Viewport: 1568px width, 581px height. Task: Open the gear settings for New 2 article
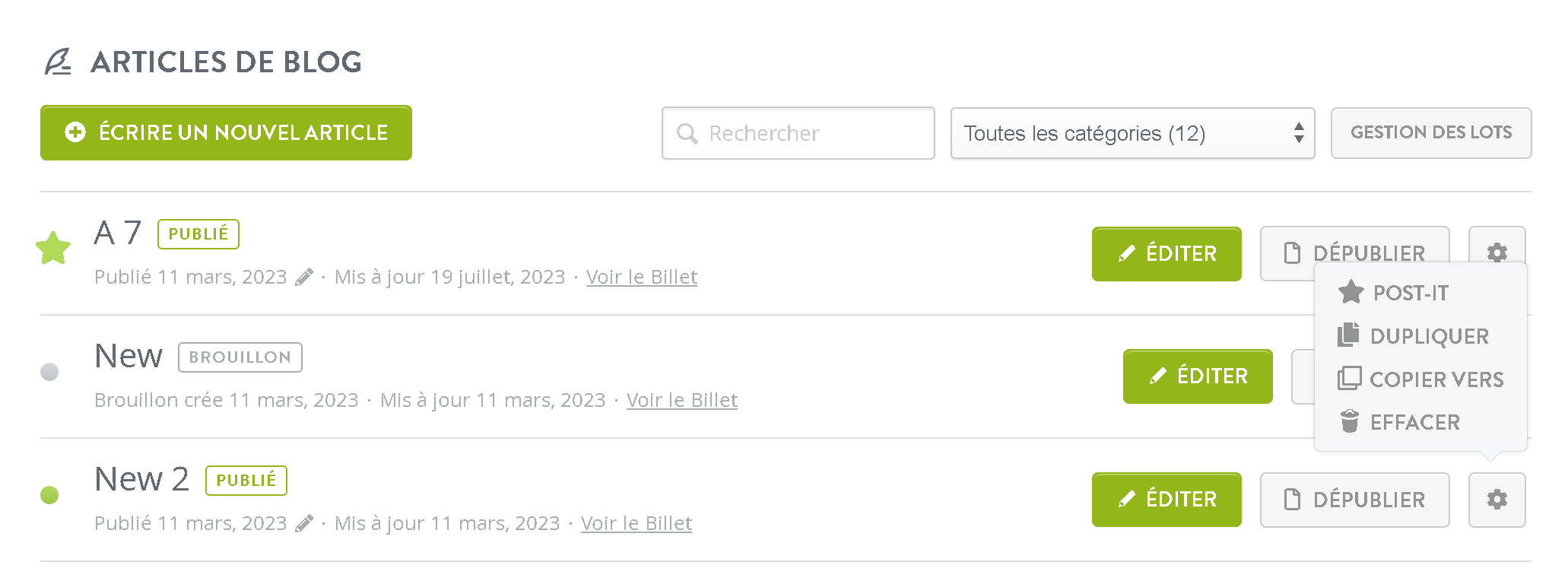1497,500
